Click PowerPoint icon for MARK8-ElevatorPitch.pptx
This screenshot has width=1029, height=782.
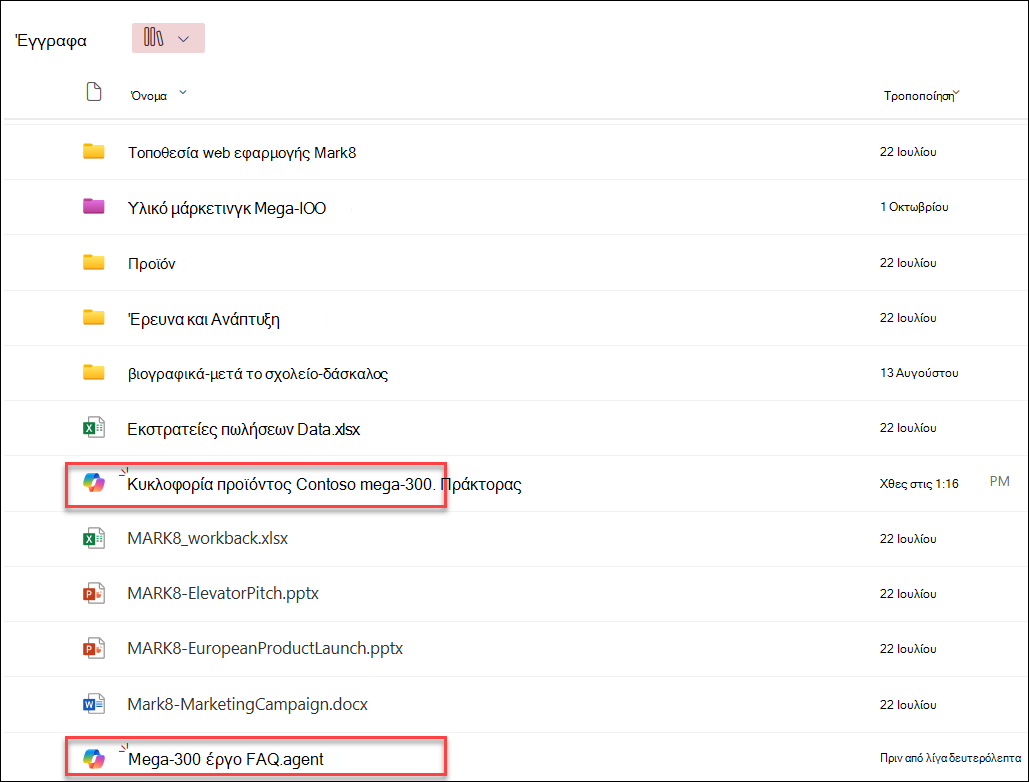coord(94,593)
